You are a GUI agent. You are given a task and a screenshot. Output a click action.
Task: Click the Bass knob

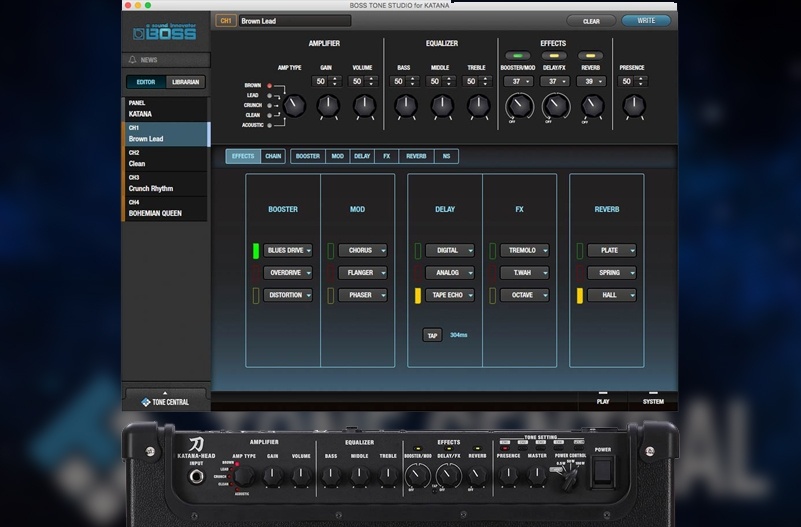pyautogui.click(x=405, y=106)
